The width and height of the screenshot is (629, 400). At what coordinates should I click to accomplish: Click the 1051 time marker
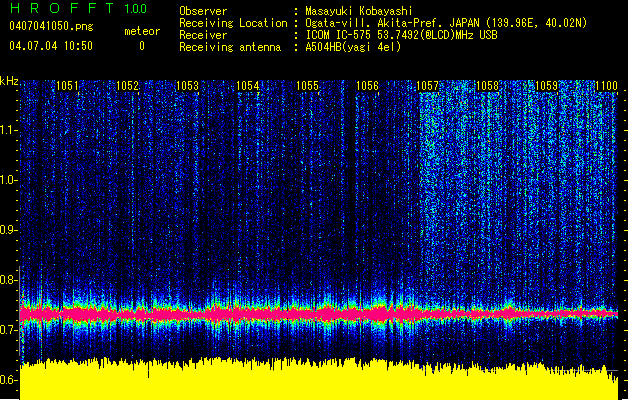coord(68,87)
